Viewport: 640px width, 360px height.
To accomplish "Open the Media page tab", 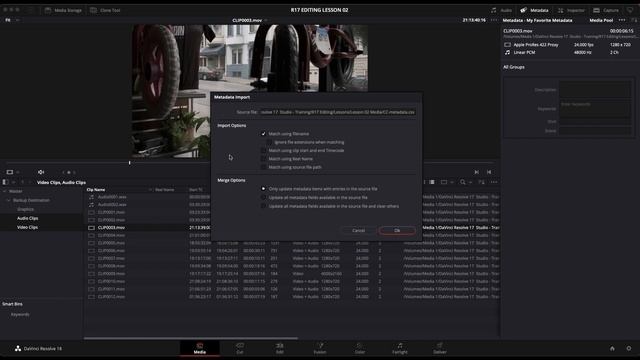I will pos(200,348).
